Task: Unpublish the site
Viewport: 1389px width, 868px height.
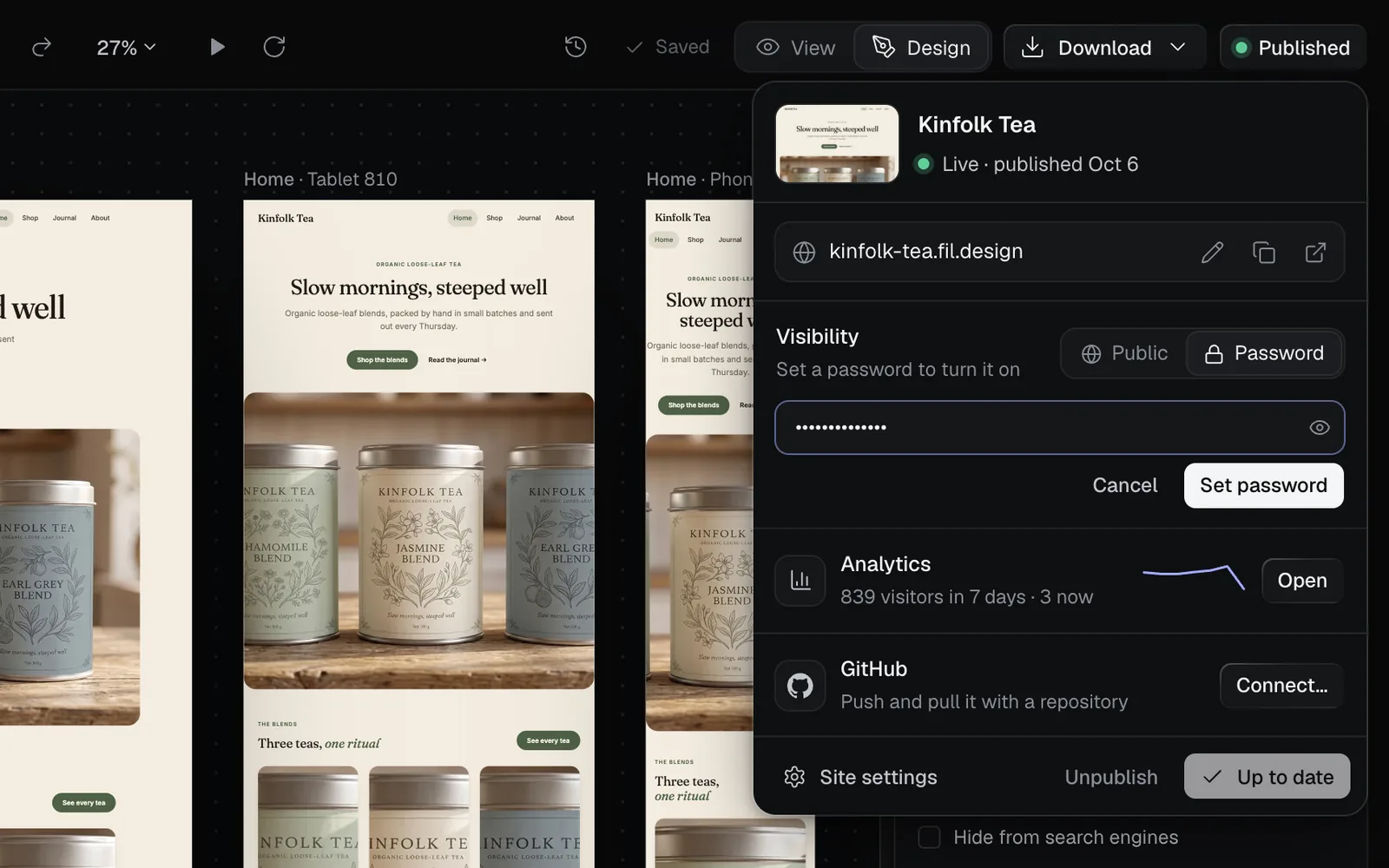Action: [x=1111, y=777]
